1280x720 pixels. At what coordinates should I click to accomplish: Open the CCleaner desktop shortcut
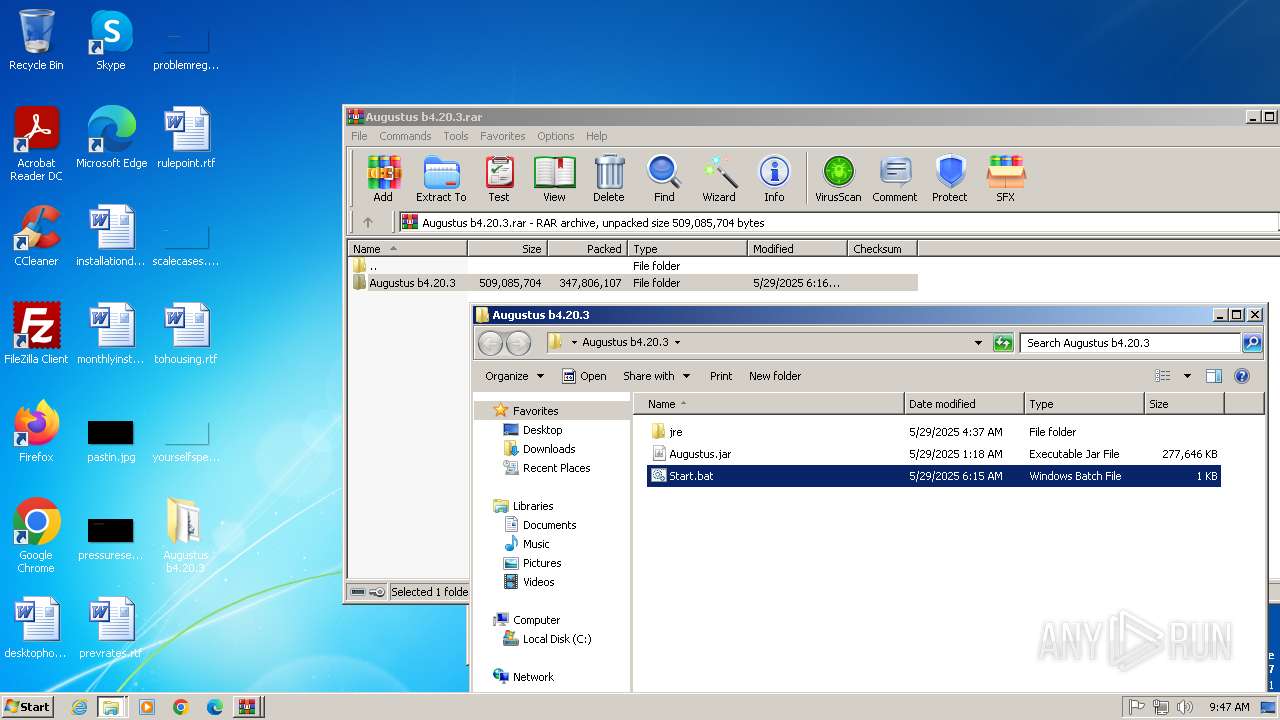coord(36,236)
